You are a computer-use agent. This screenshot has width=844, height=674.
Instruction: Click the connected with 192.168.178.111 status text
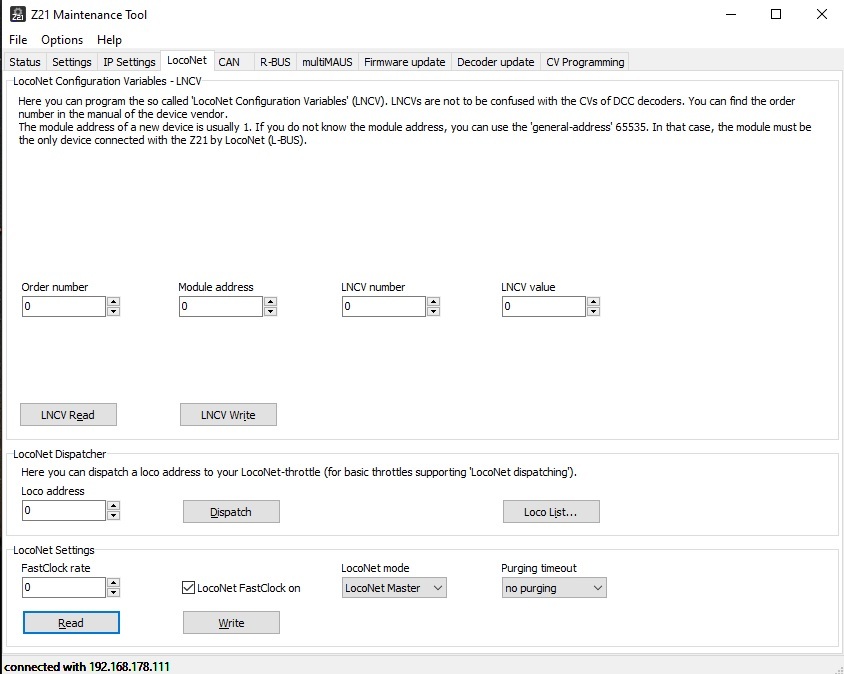pos(87,666)
